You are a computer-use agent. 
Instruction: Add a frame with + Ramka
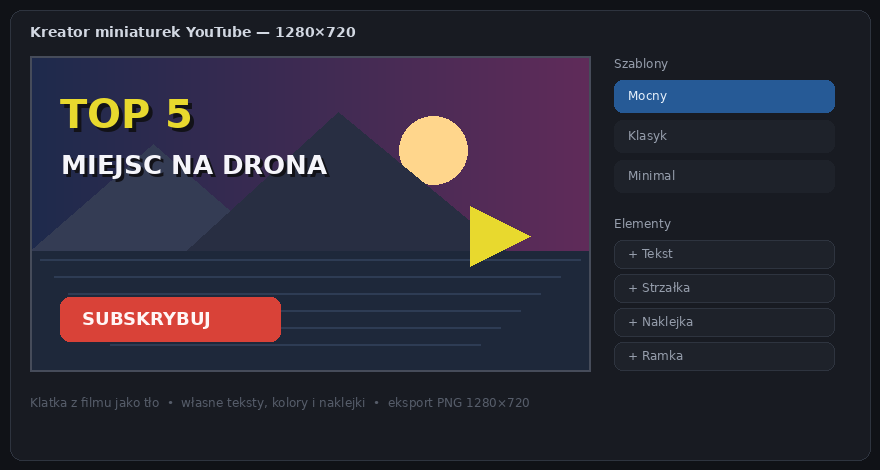coord(724,356)
